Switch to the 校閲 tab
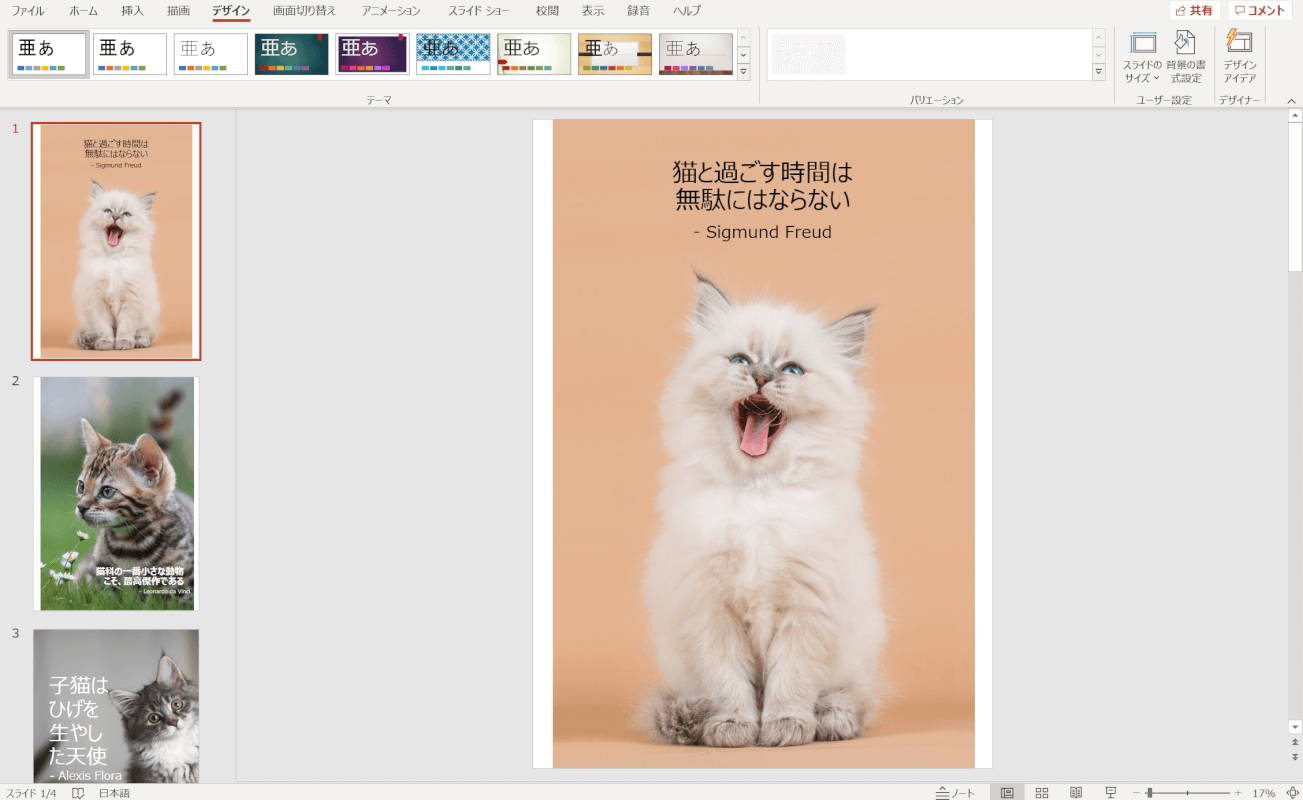Image resolution: width=1303 pixels, height=800 pixels. (x=547, y=11)
